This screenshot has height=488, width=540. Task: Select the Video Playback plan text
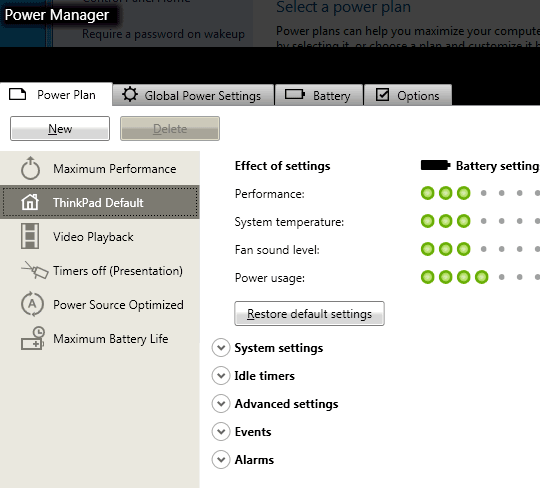pos(93,237)
